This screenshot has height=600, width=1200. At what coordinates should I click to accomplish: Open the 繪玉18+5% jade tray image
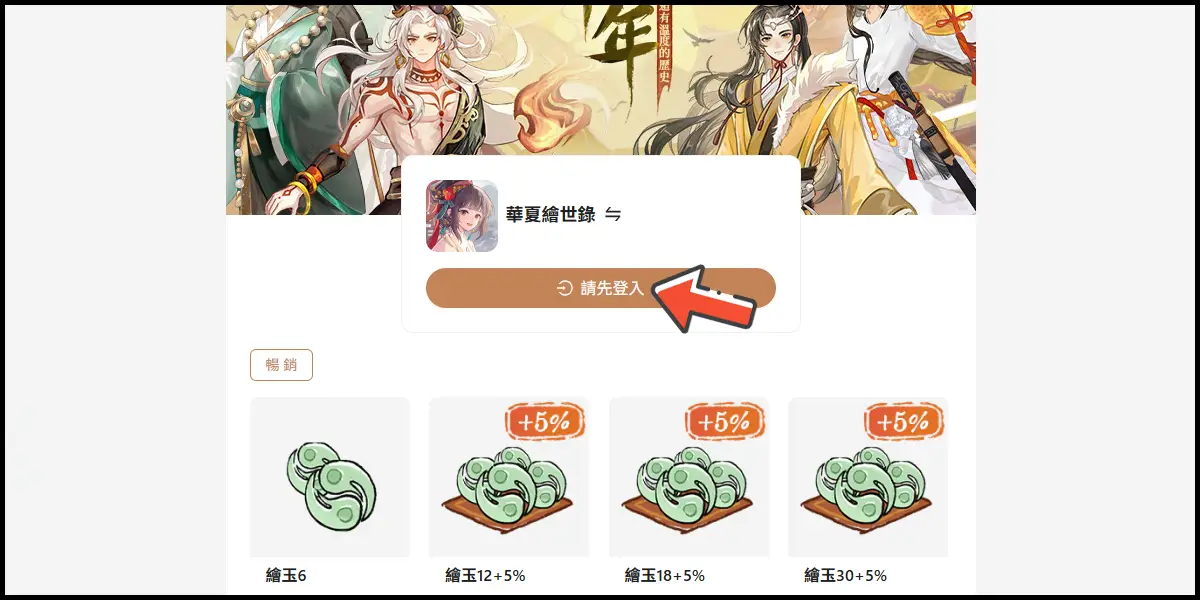click(689, 477)
